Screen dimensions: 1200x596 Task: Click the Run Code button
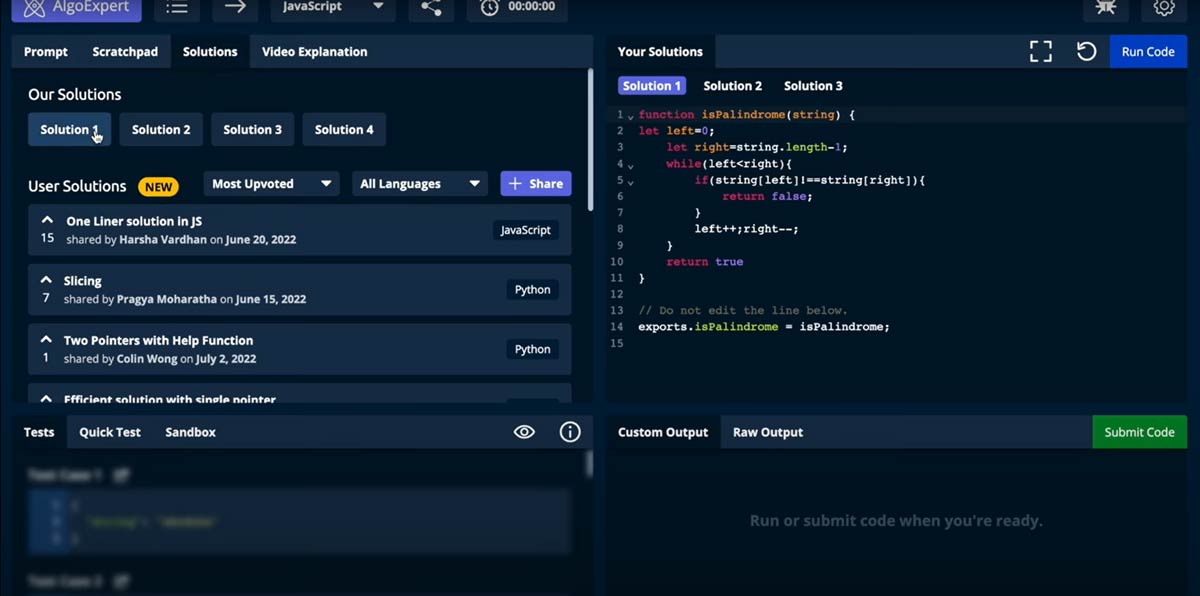point(1148,52)
